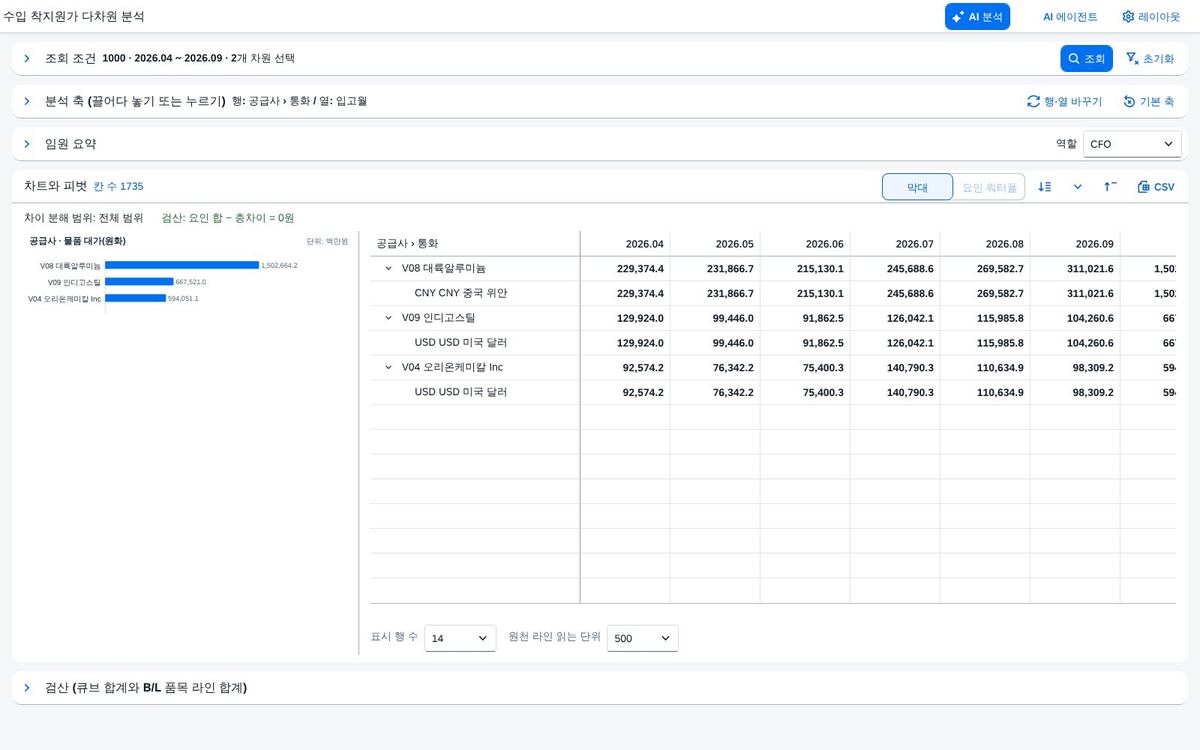Click the 1,502,664.2 chart value label
Screen dimensions: 1200x750
(x=279, y=265)
